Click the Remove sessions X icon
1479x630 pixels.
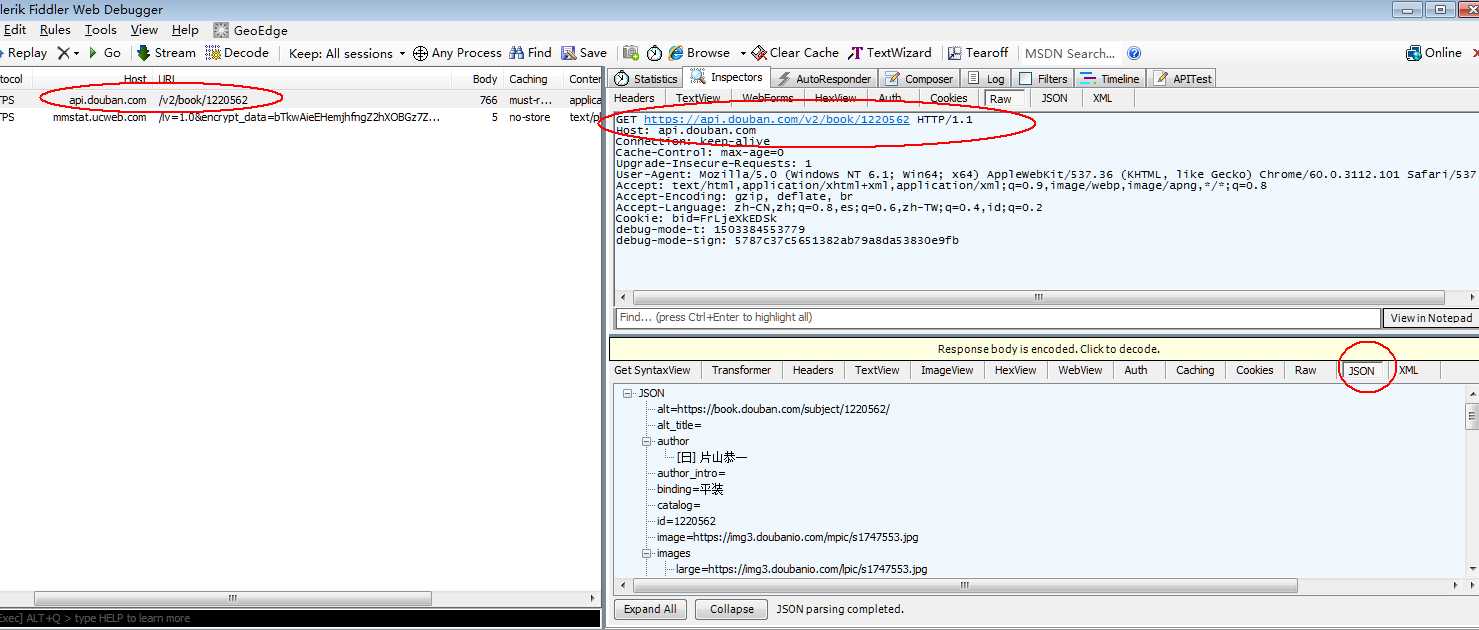[x=63, y=53]
